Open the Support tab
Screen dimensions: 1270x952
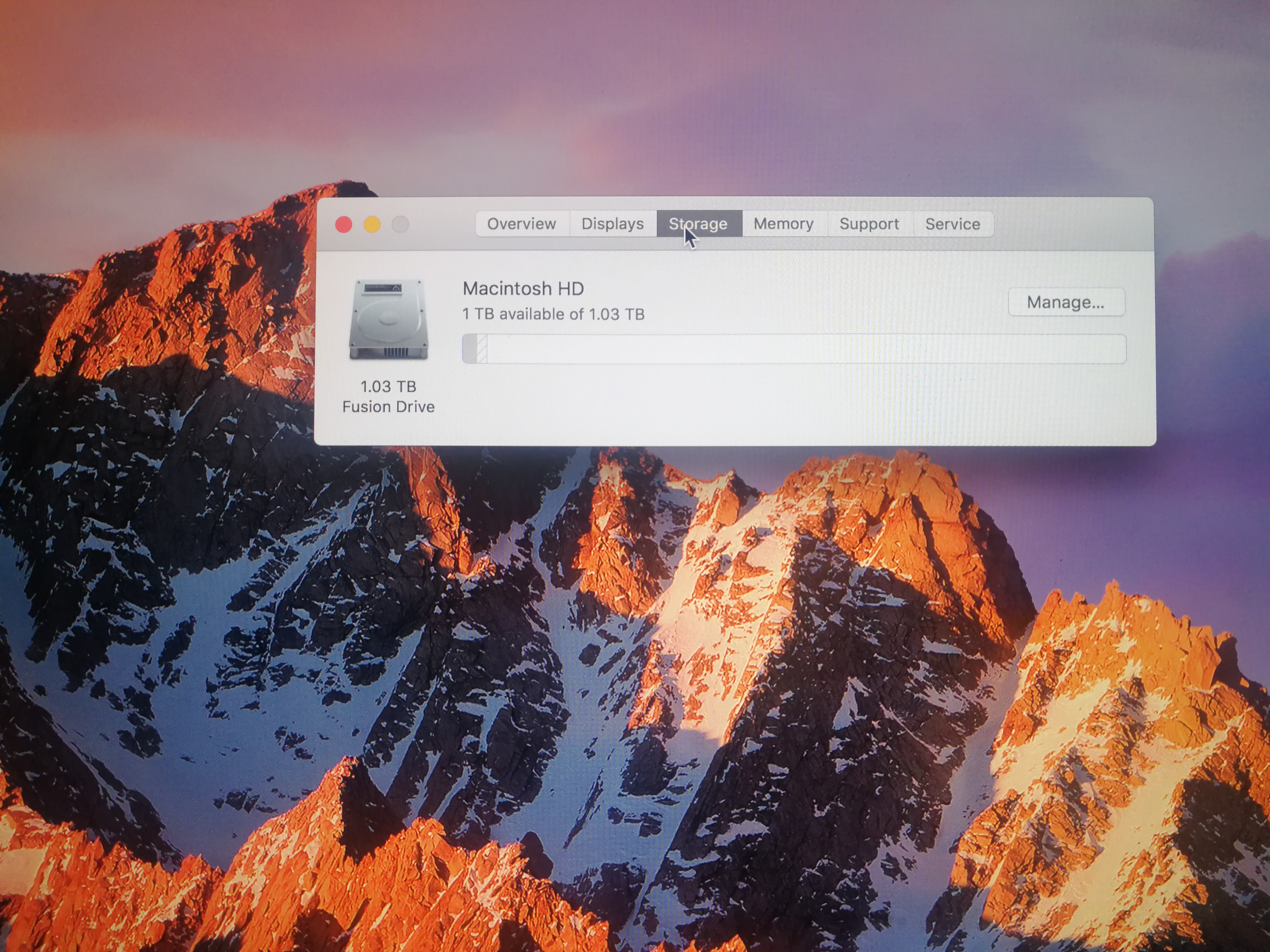(869, 224)
